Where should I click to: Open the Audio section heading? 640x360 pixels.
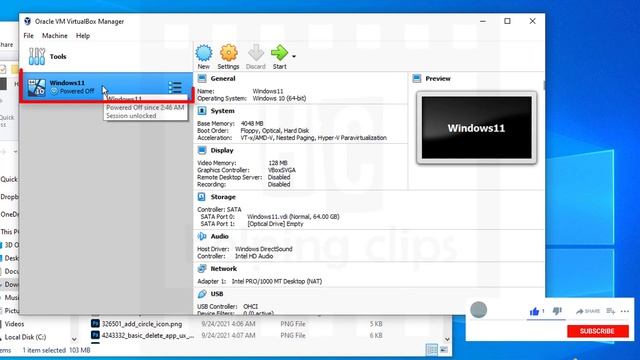coord(220,236)
